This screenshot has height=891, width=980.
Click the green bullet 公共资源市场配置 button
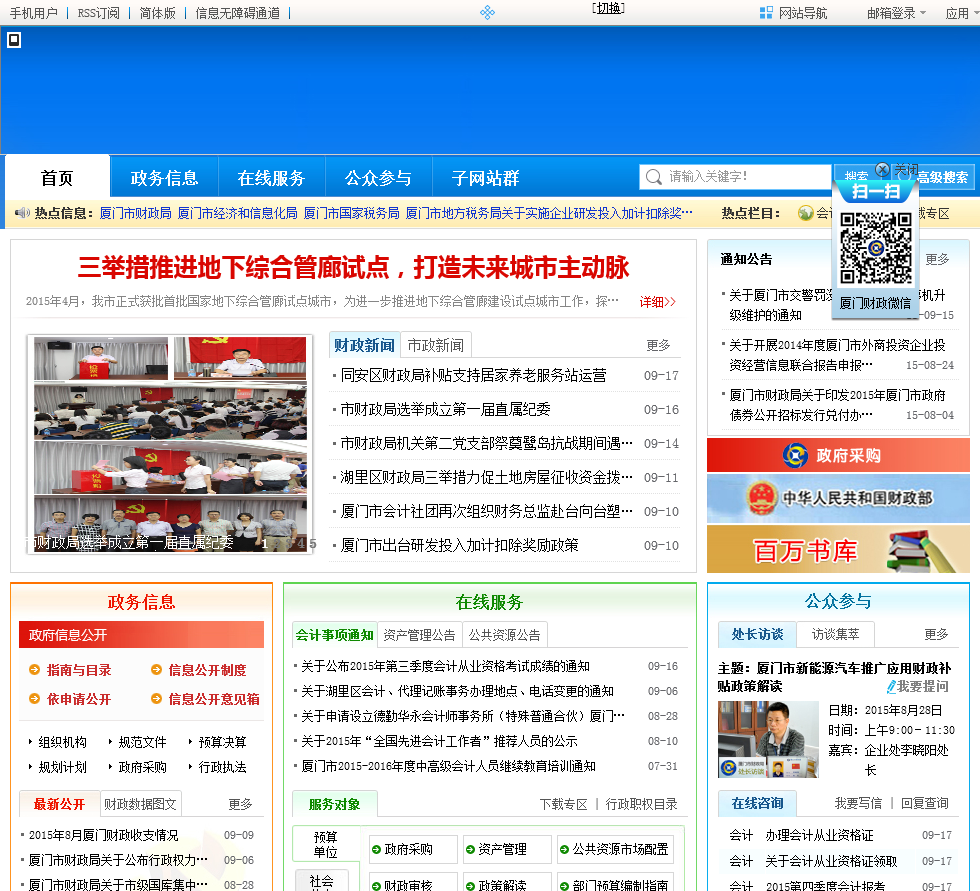[616, 849]
